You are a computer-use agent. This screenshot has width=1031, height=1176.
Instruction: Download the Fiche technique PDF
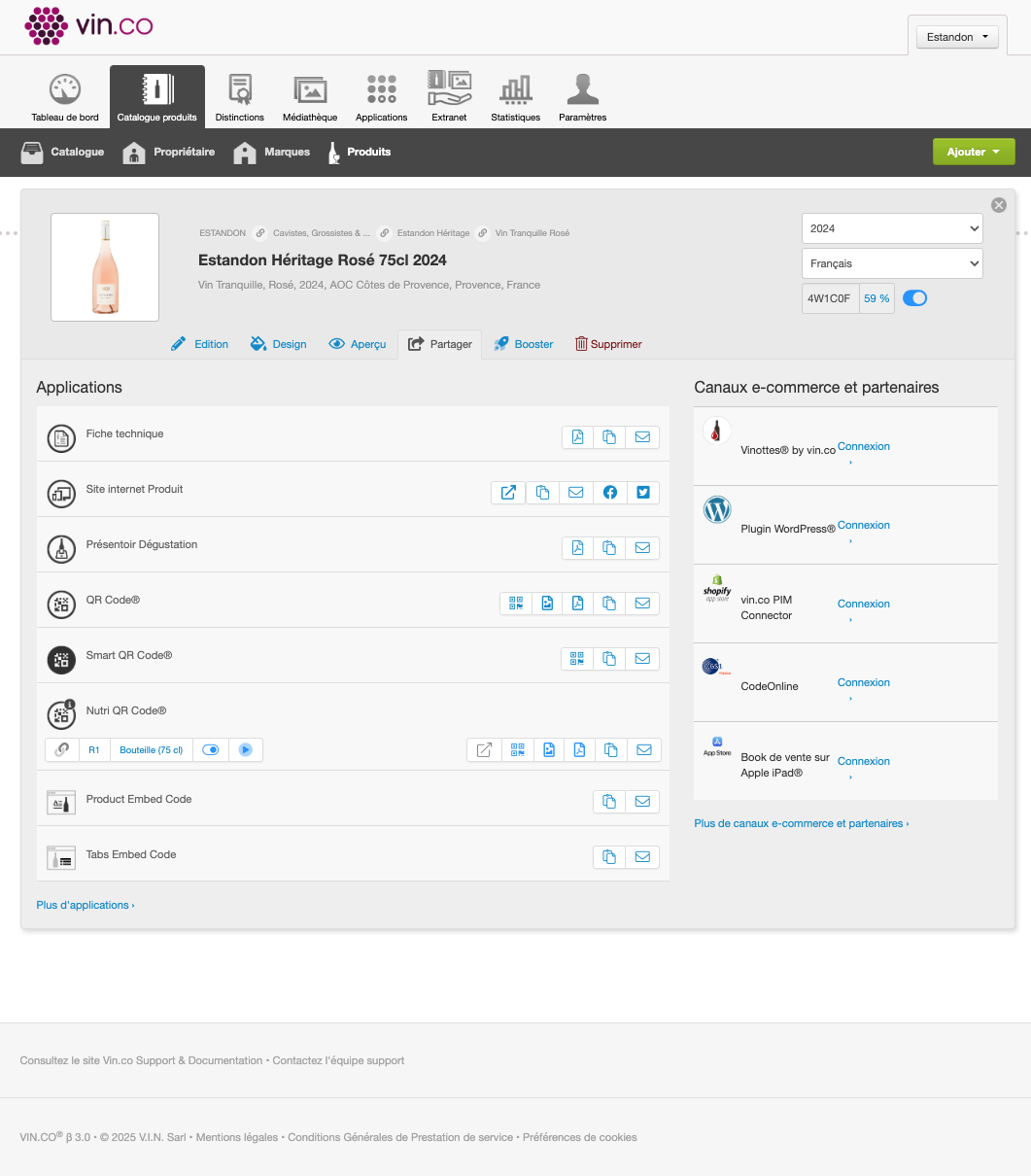click(578, 437)
